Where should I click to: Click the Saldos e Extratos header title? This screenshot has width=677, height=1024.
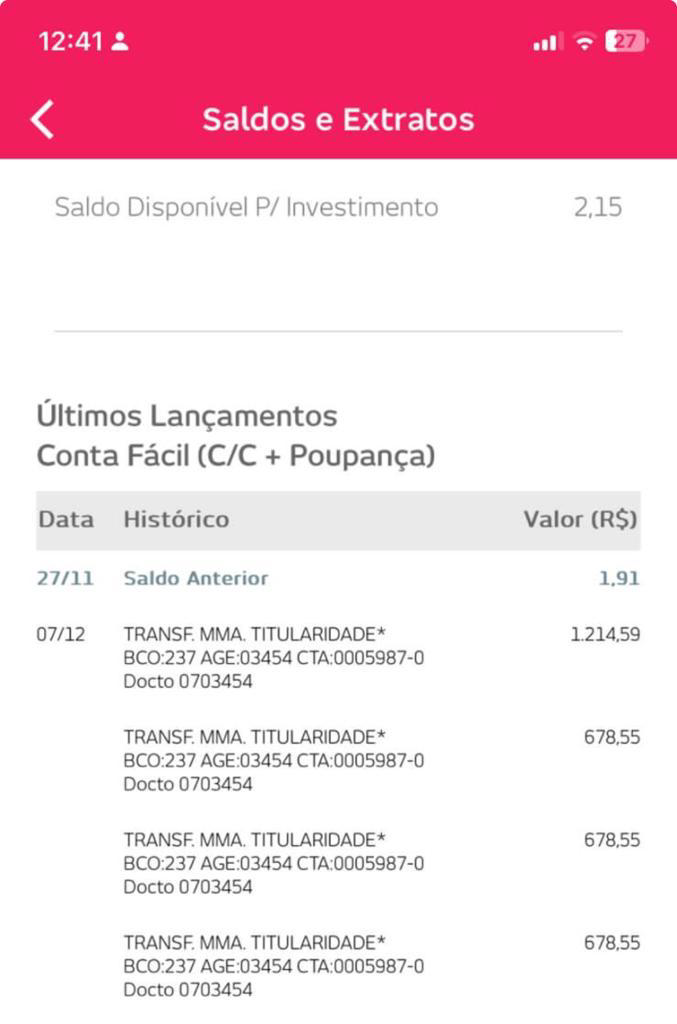point(338,119)
